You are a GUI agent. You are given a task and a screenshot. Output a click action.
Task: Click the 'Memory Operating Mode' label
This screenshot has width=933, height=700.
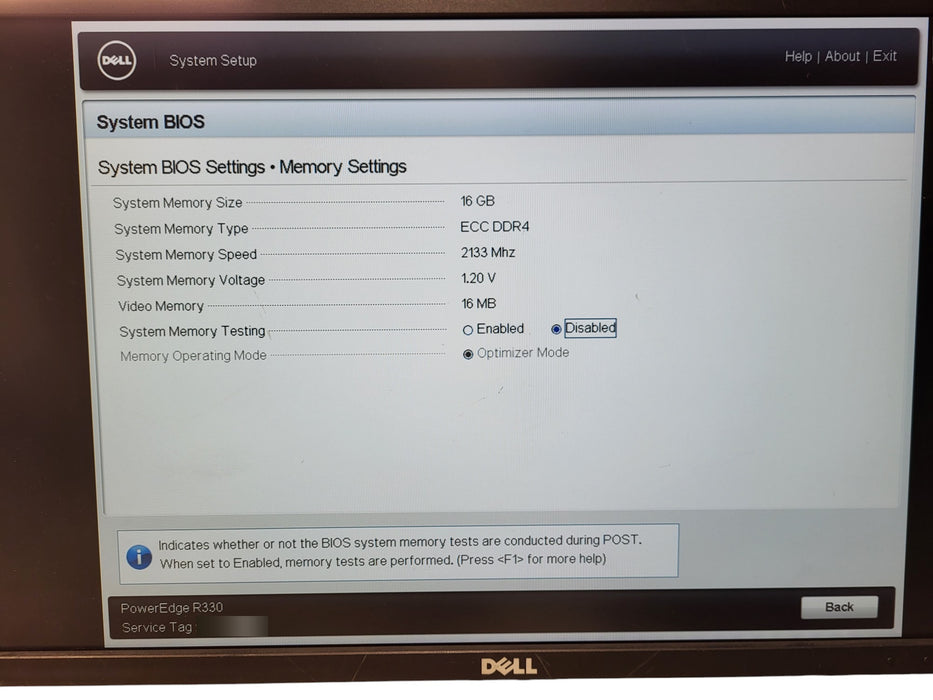(193, 356)
